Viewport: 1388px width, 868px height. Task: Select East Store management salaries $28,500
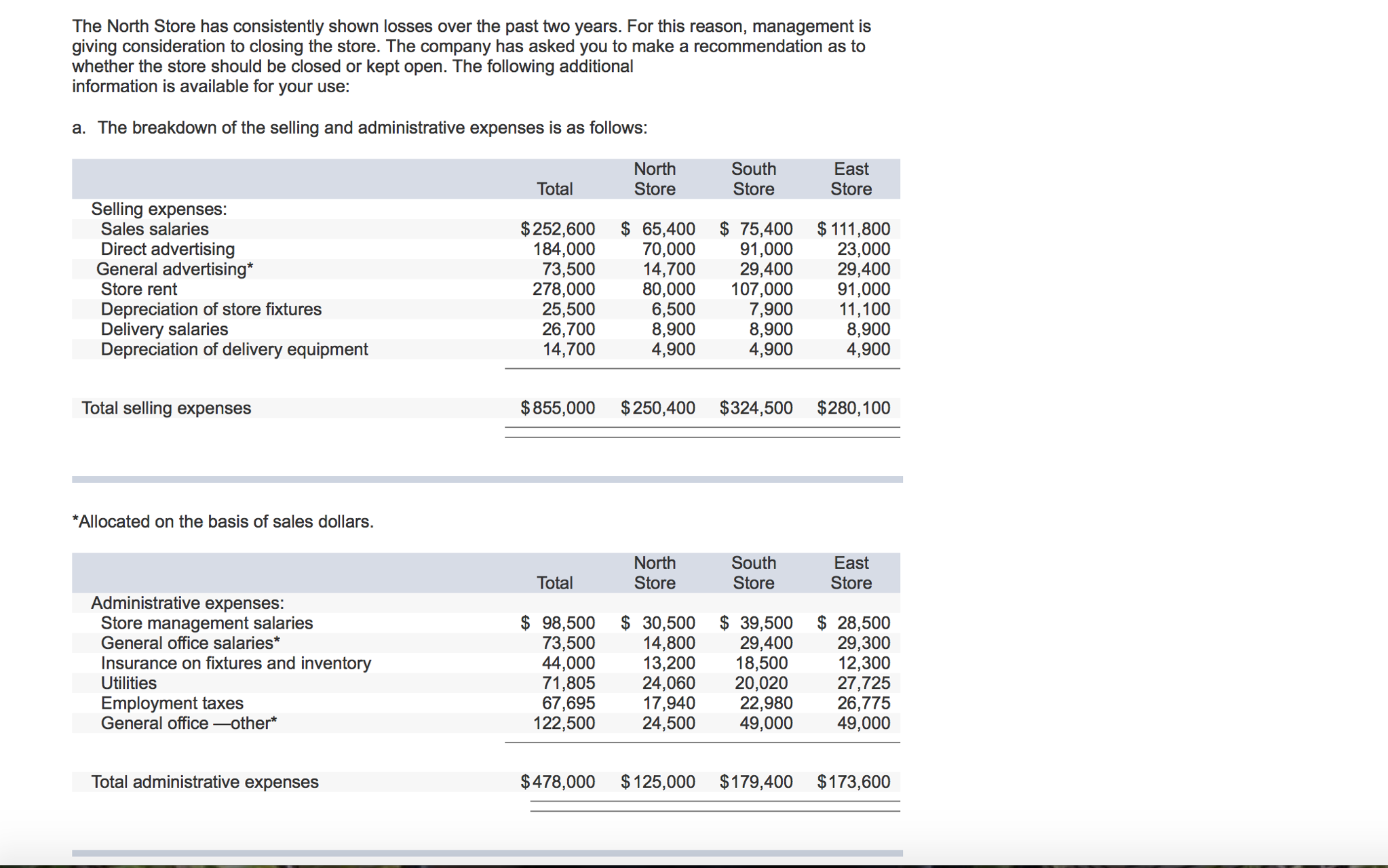tap(853, 623)
